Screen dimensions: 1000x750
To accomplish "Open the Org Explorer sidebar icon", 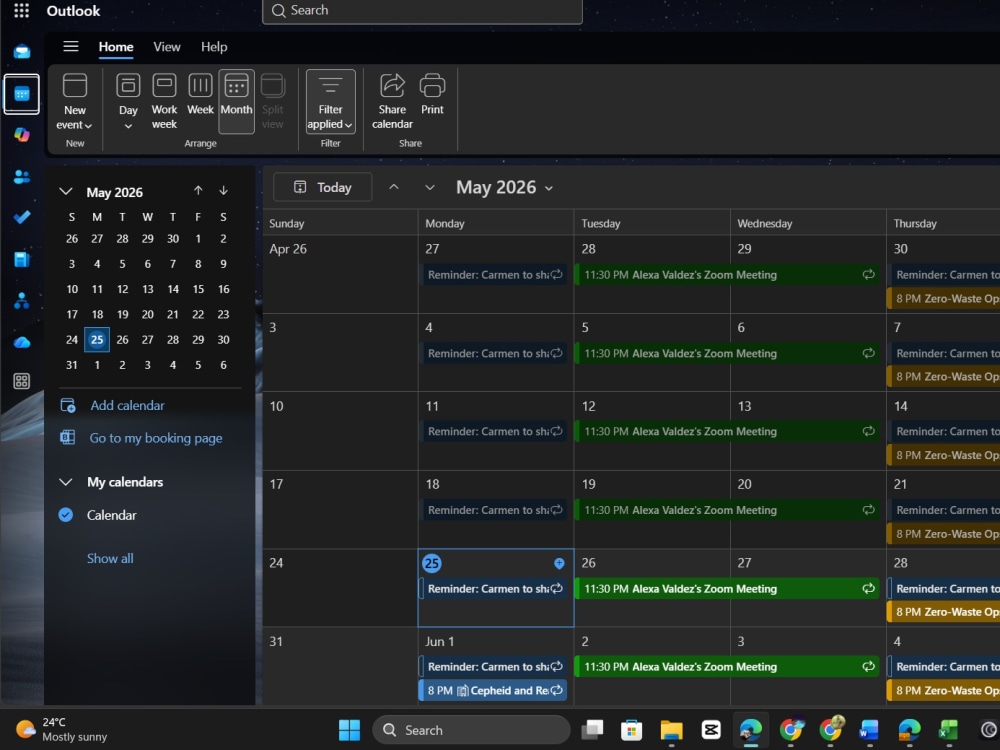I will [x=22, y=300].
